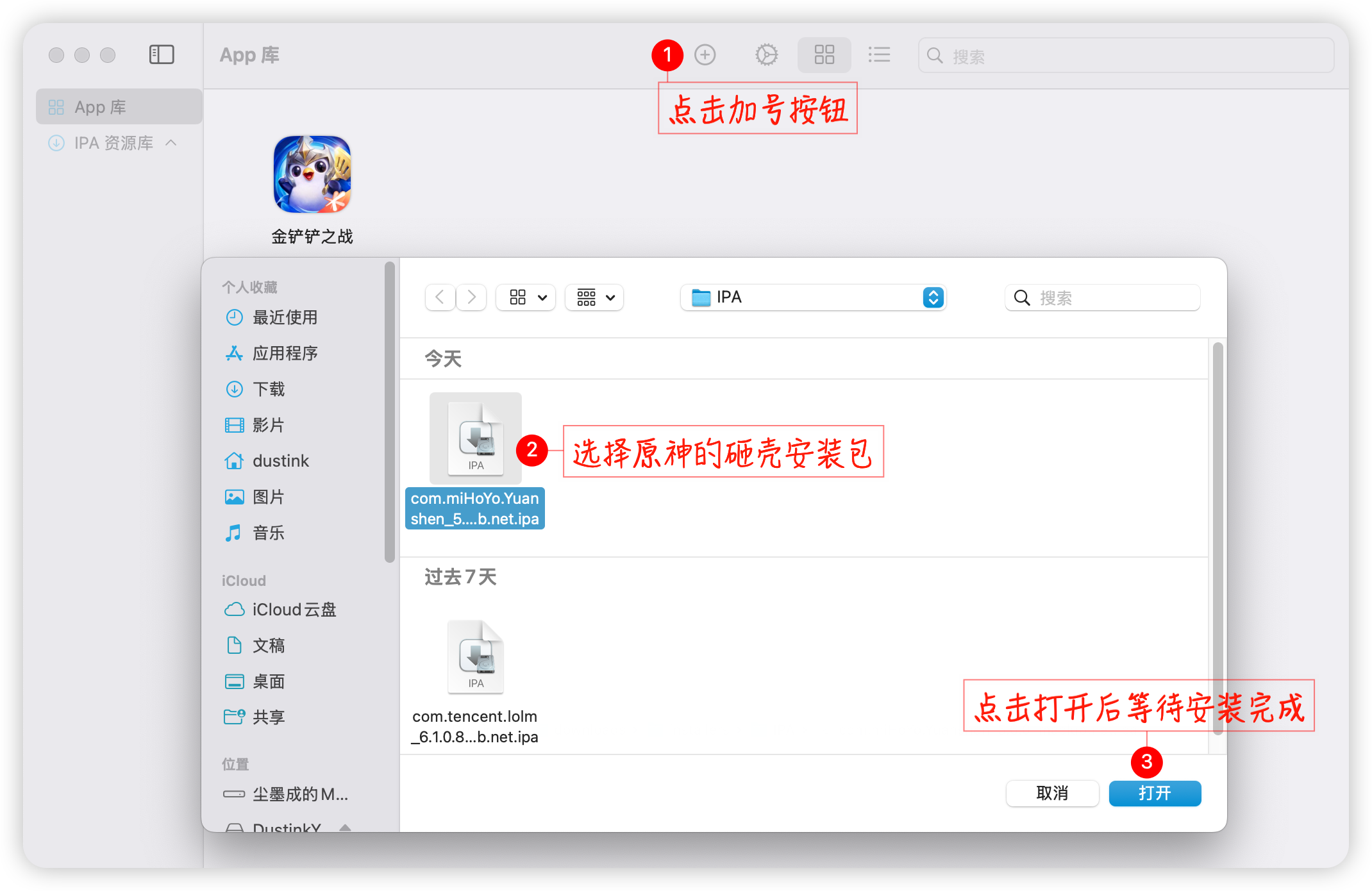Collapse the IPA 资源库 sidebar section

[x=171, y=142]
